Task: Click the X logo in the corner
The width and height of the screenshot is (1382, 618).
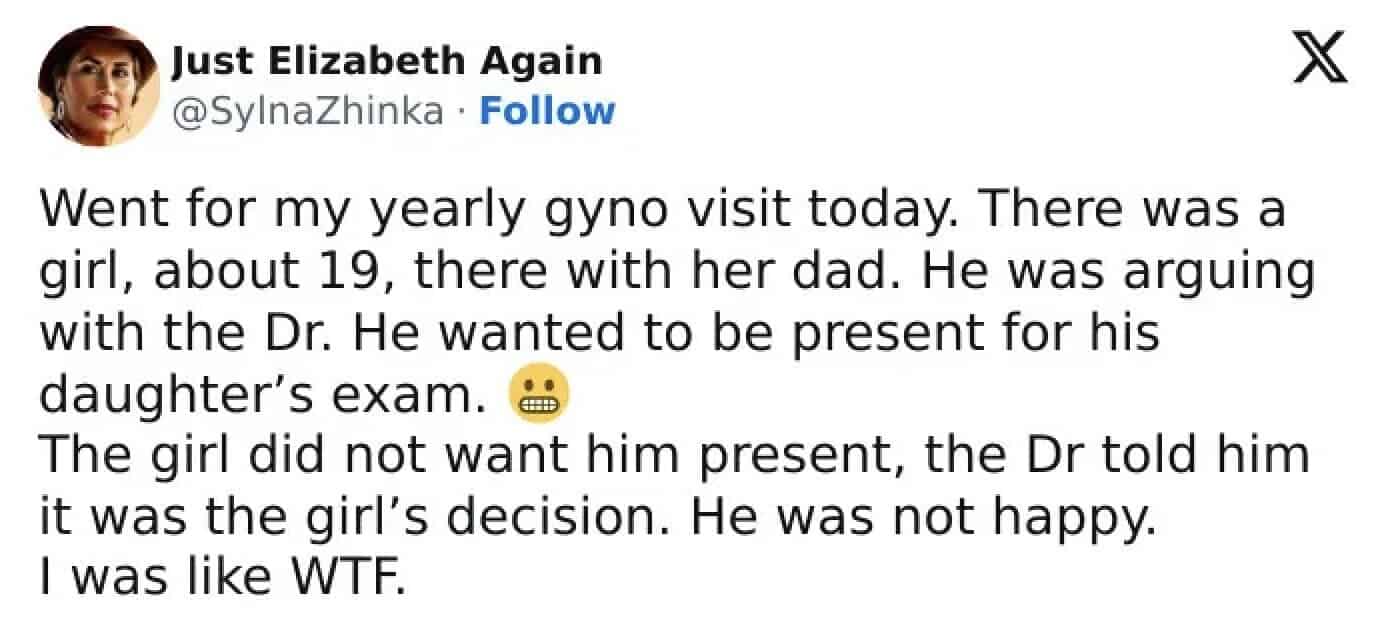Action: [1321, 63]
